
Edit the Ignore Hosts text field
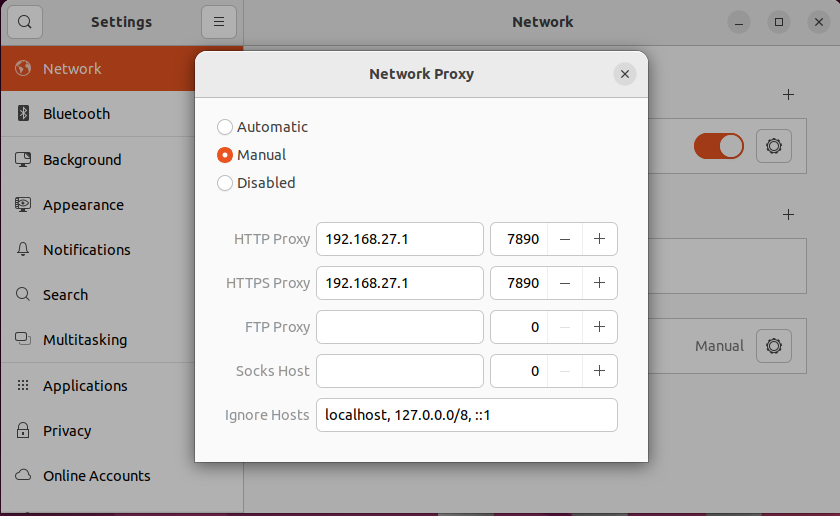(x=466, y=415)
